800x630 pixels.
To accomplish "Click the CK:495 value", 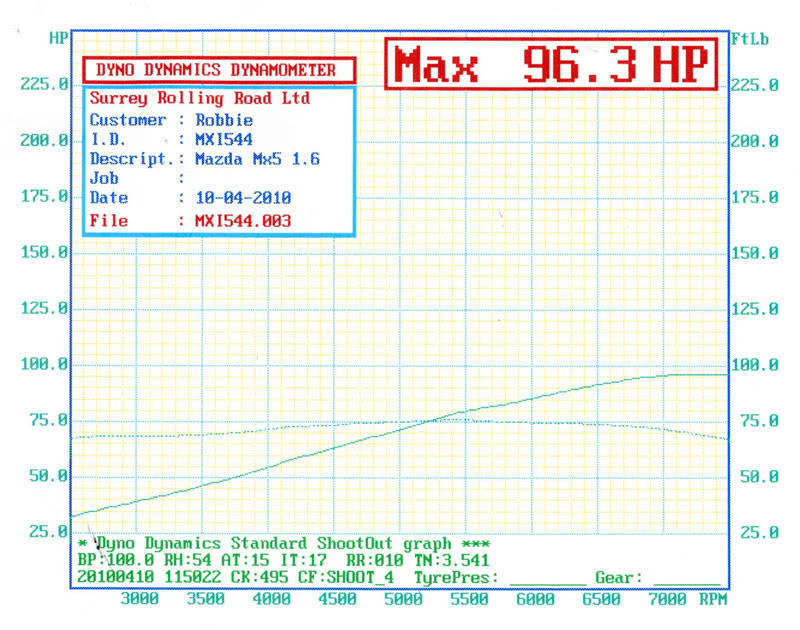I will tap(260, 577).
